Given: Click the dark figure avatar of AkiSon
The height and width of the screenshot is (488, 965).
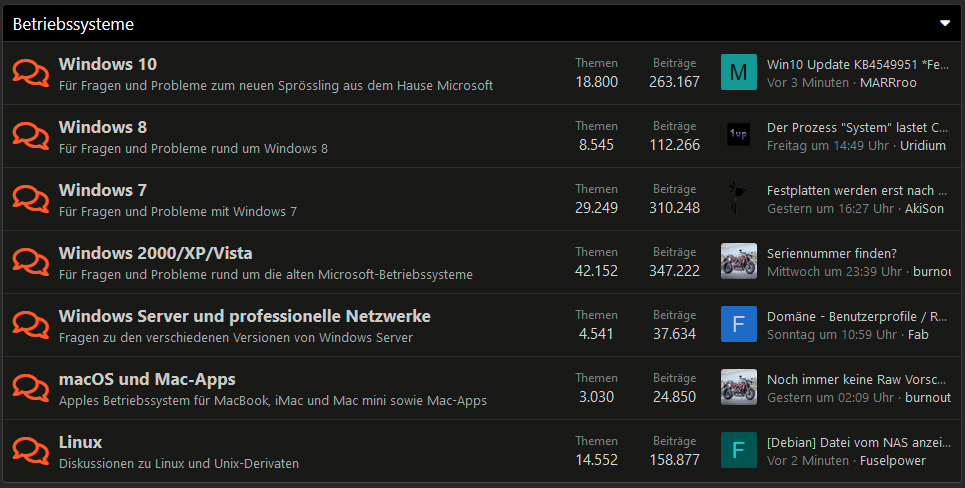Looking at the screenshot, I should [x=739, y=198].
